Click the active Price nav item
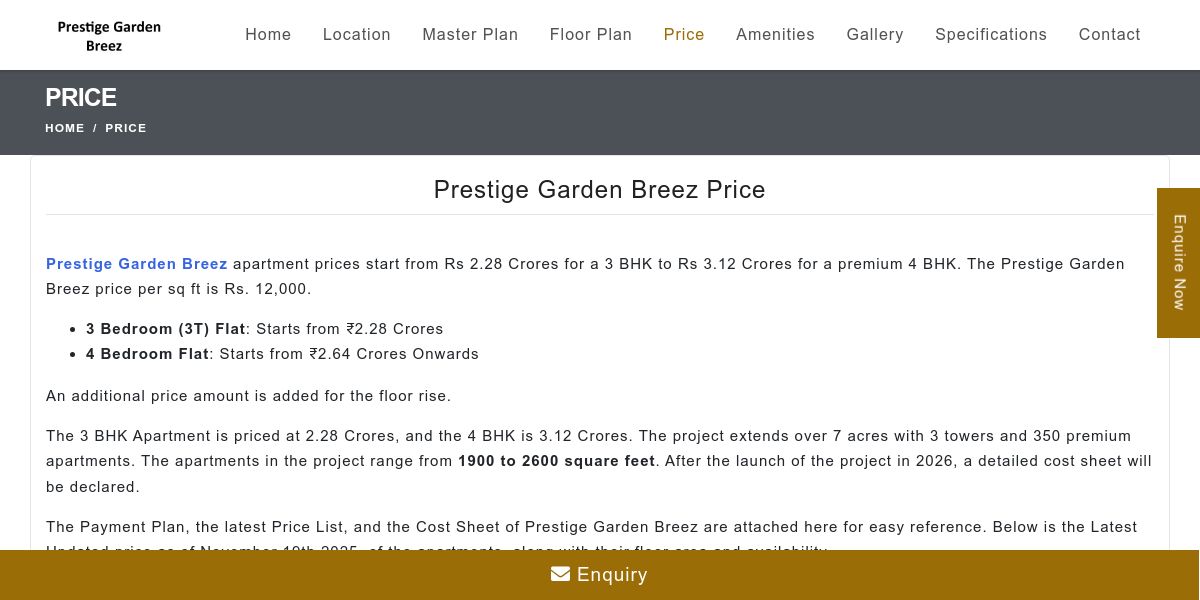1200x600 pixels. [x=684, y=34]
